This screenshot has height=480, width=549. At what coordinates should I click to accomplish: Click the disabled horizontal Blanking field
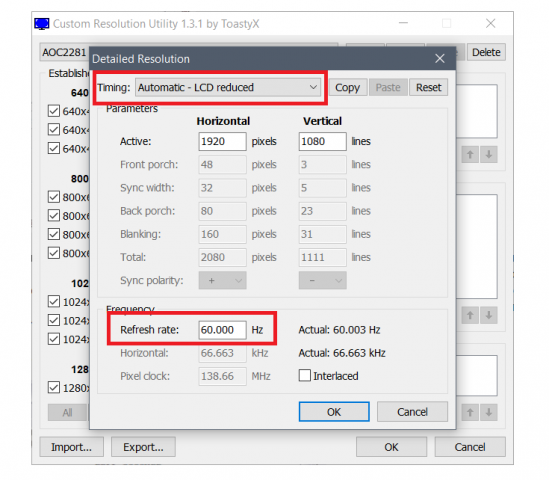tap(222, 234)
